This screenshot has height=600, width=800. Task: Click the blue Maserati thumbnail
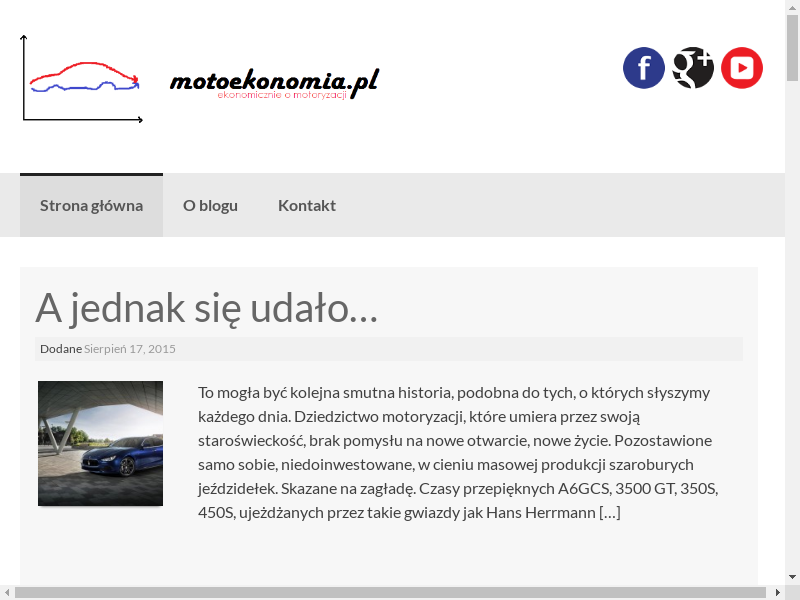tap(100, 443)
